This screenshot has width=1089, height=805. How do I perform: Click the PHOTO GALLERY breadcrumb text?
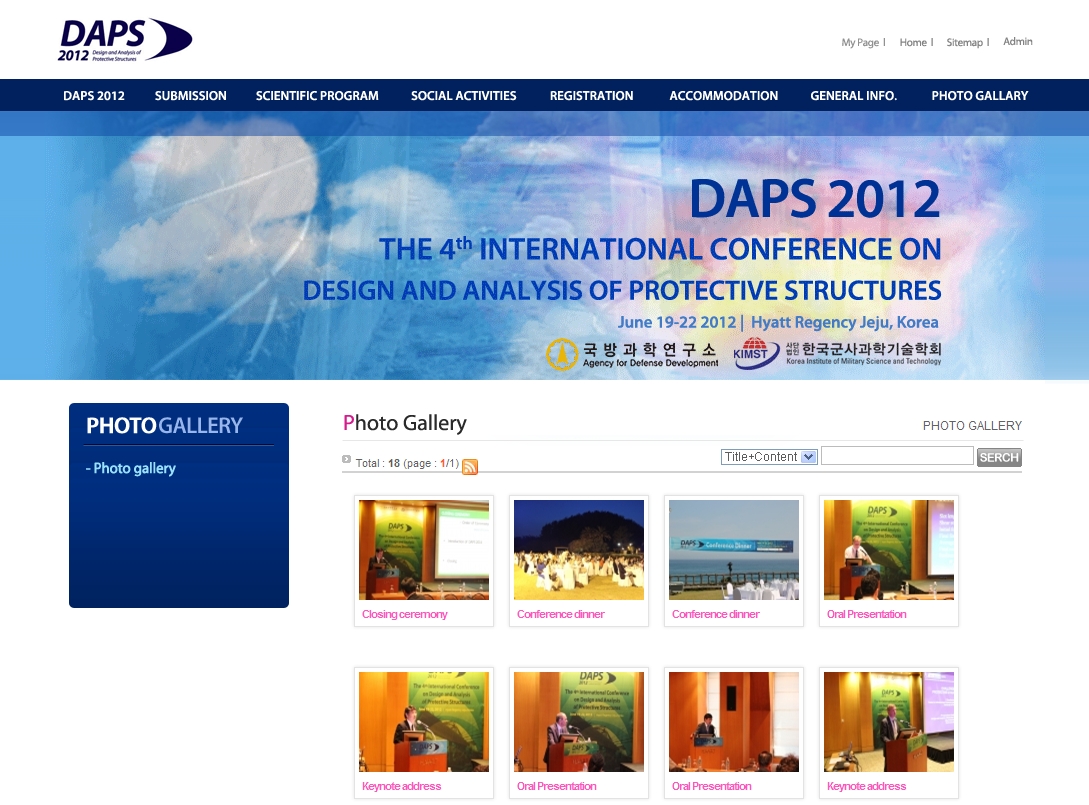point(972,426)
